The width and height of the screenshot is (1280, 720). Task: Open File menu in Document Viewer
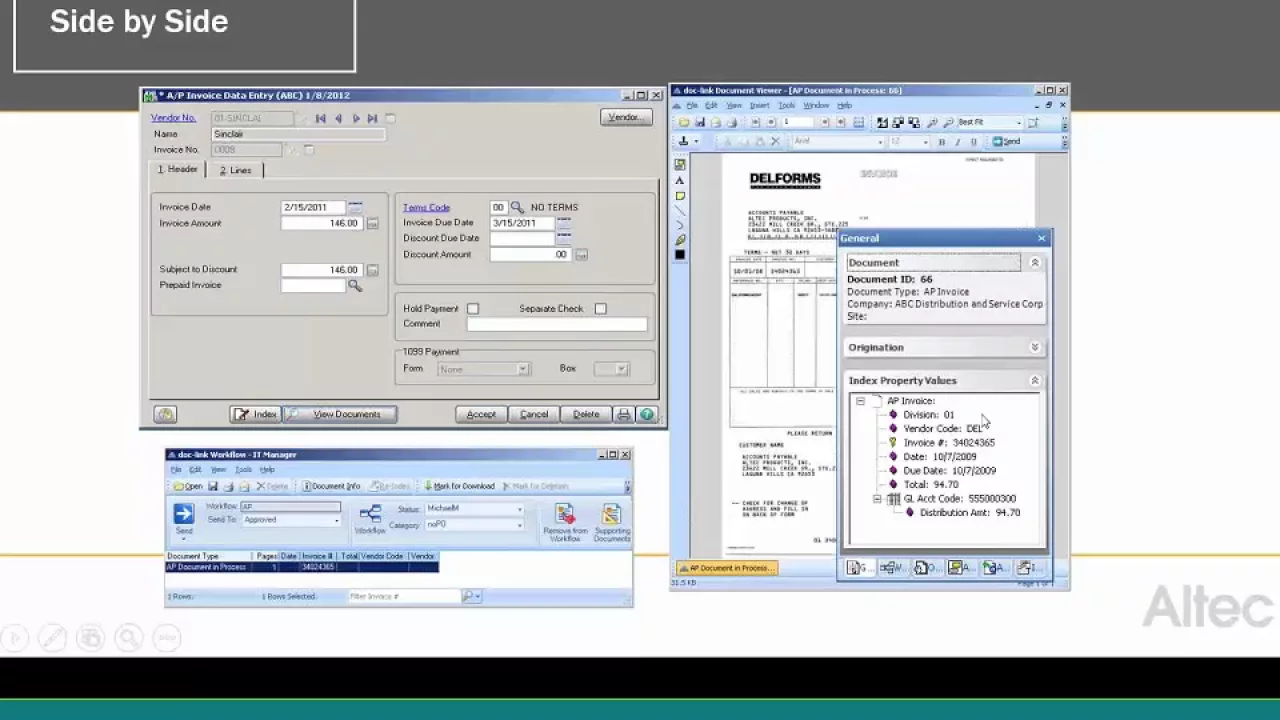click(691, 106)
